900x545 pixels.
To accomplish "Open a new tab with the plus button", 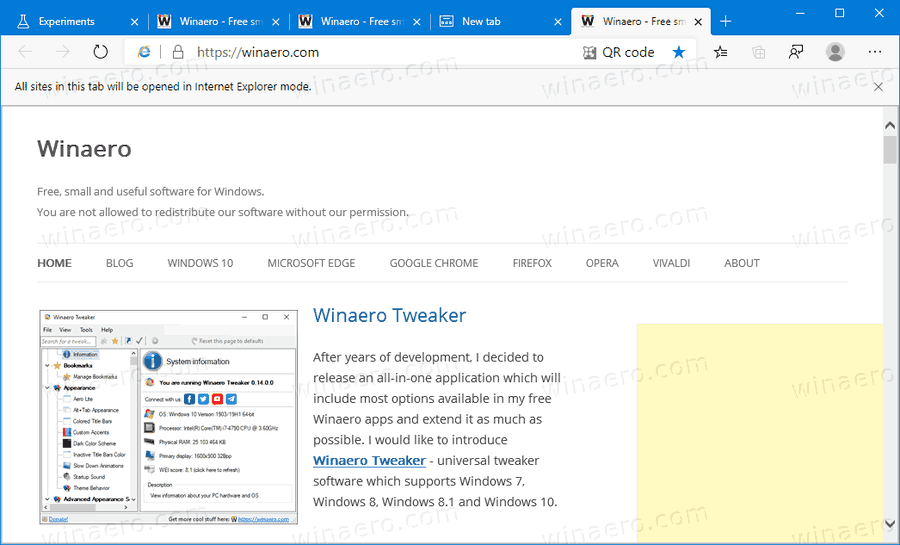I will coord(726,21).
